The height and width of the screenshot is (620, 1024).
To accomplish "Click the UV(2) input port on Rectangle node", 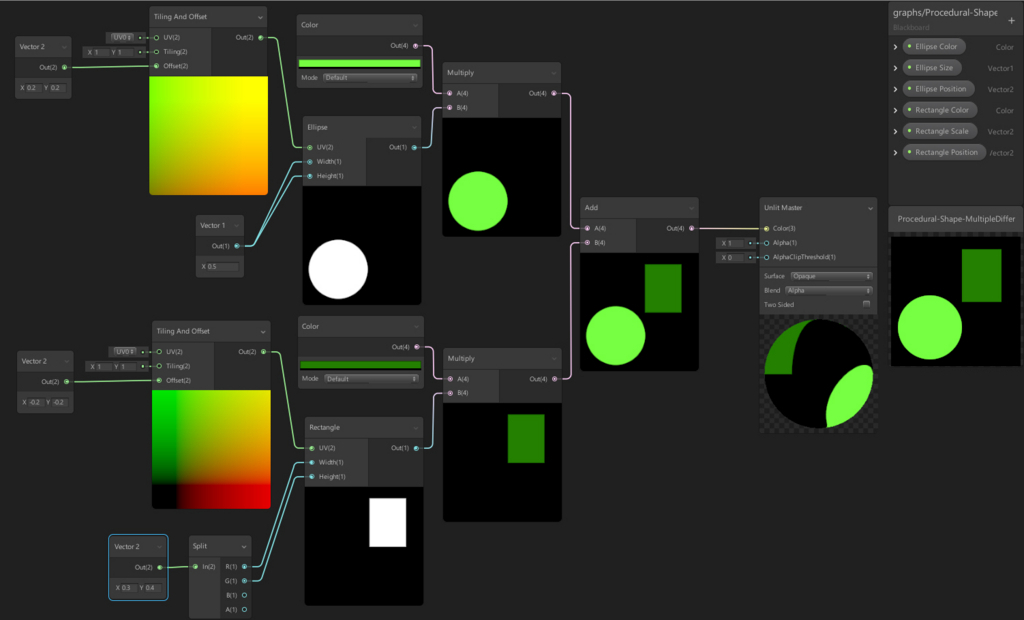I will (x=312, y=448).
